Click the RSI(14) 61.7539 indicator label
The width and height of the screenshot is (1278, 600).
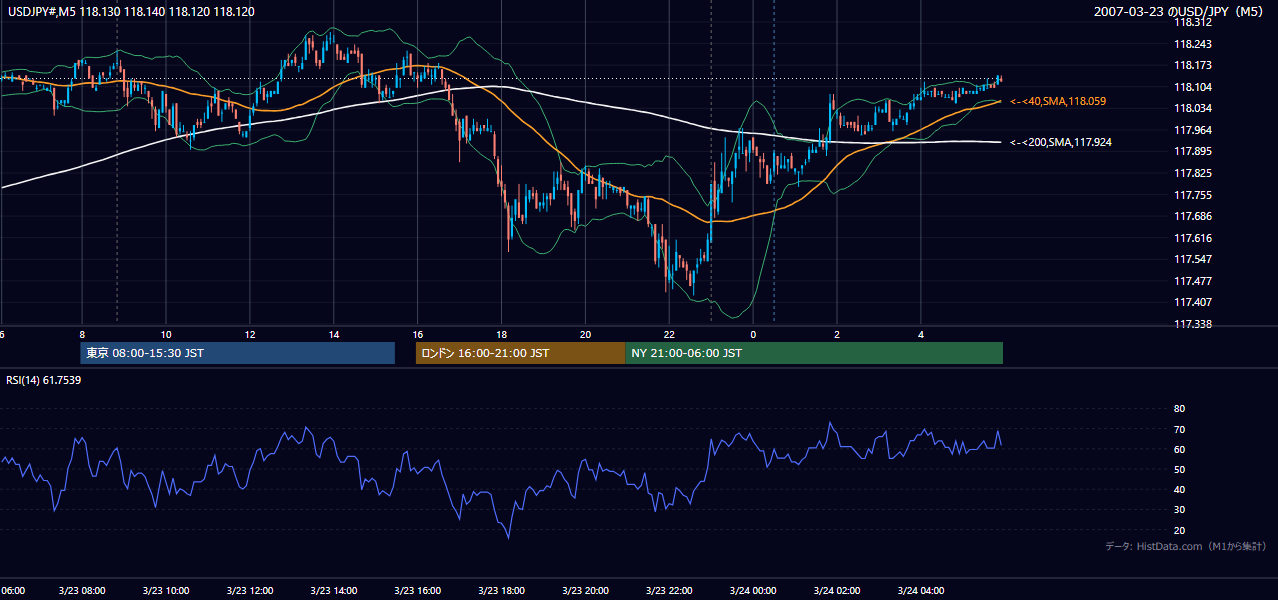point(44,380)
